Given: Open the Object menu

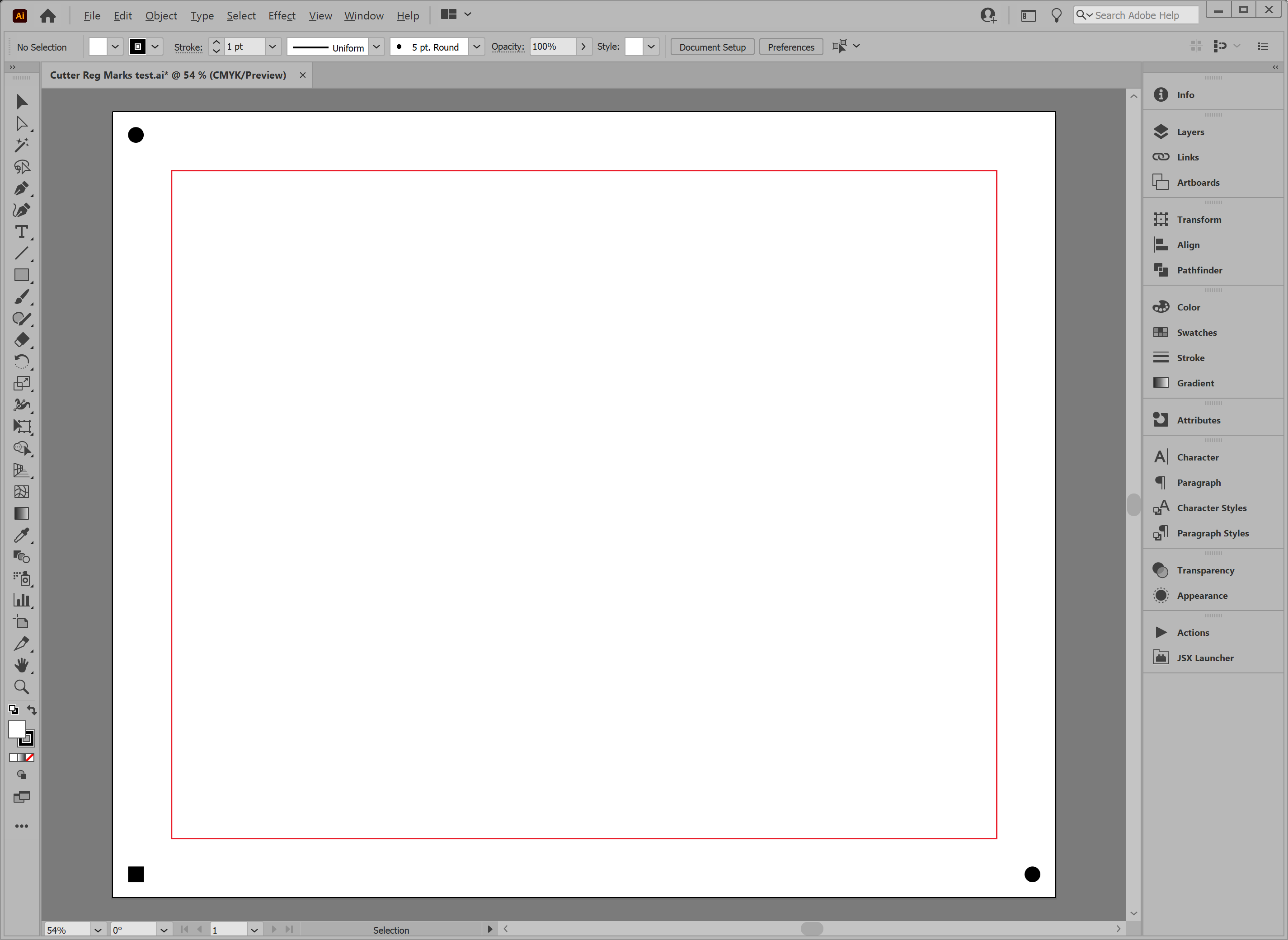Looking at the screenshot, I should [x=161, y=15].
